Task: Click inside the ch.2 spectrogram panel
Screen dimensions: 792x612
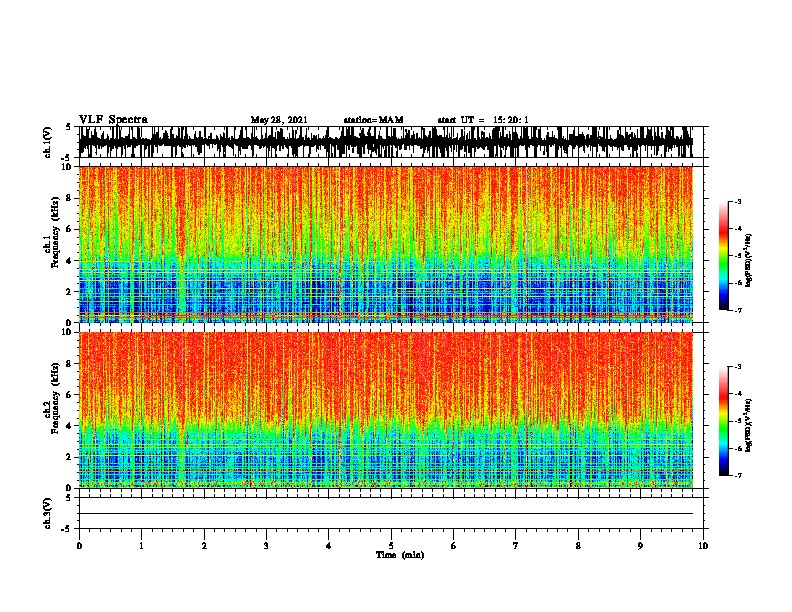Action: [386, 410]
